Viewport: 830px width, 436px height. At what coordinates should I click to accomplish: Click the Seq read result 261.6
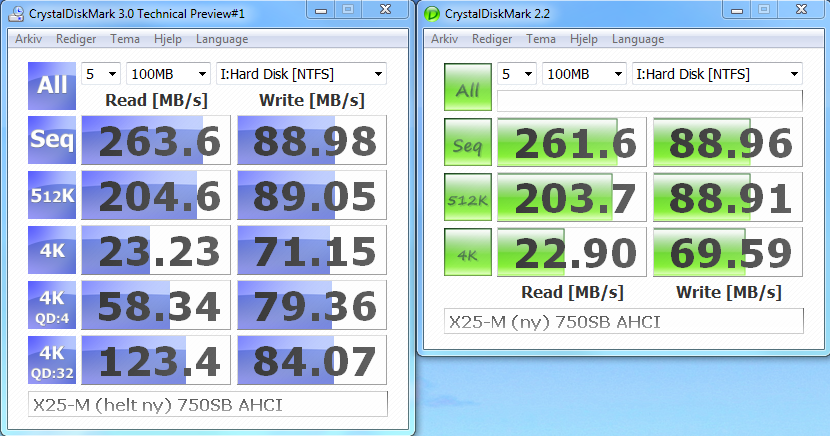[572, 142]
